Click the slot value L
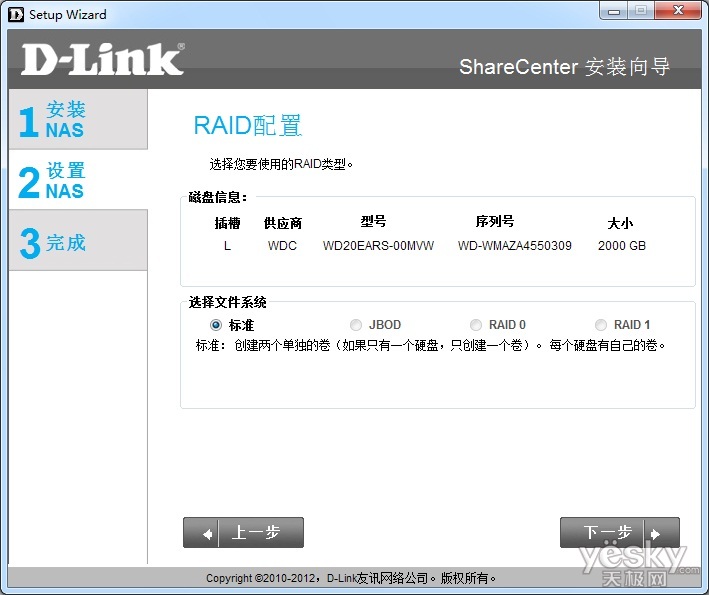The height and width of the screenshot is (595, 709). (x=227, y=246)
